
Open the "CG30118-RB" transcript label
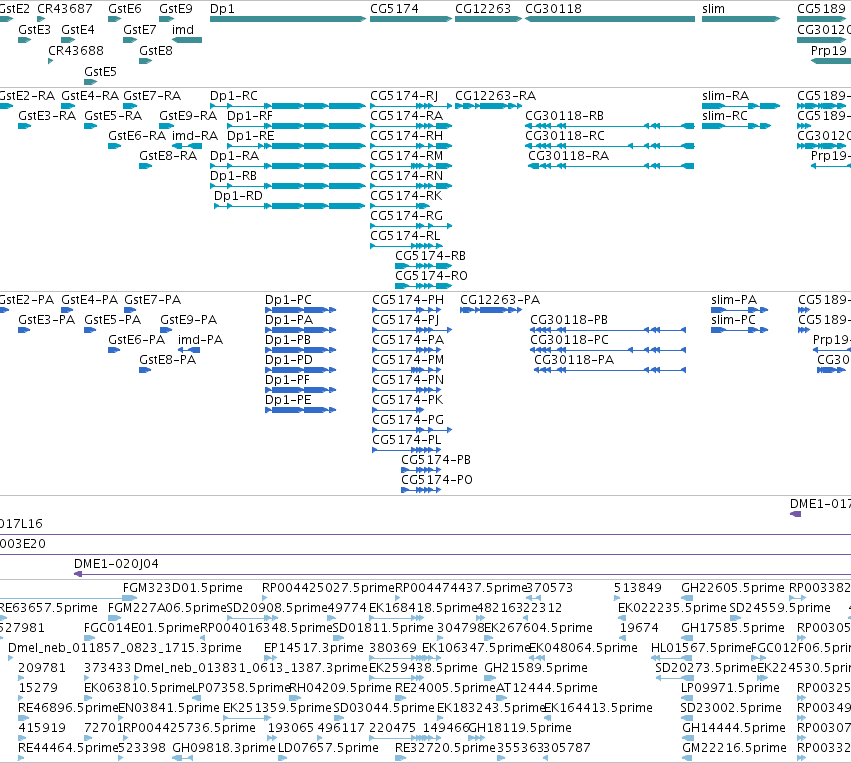564,116
